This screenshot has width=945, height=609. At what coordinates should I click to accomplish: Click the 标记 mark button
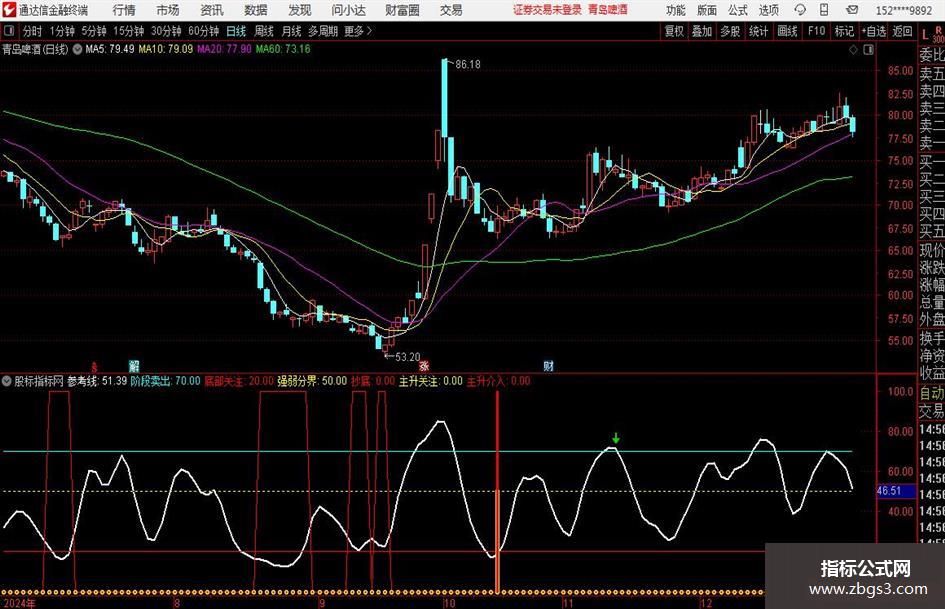click(844, 31)
